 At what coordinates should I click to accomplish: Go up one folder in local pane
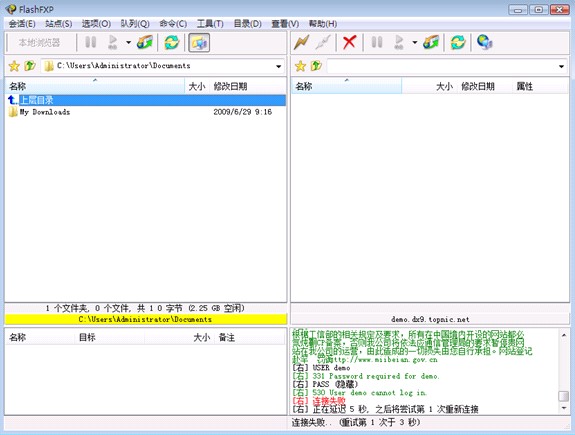coord(30,66)
